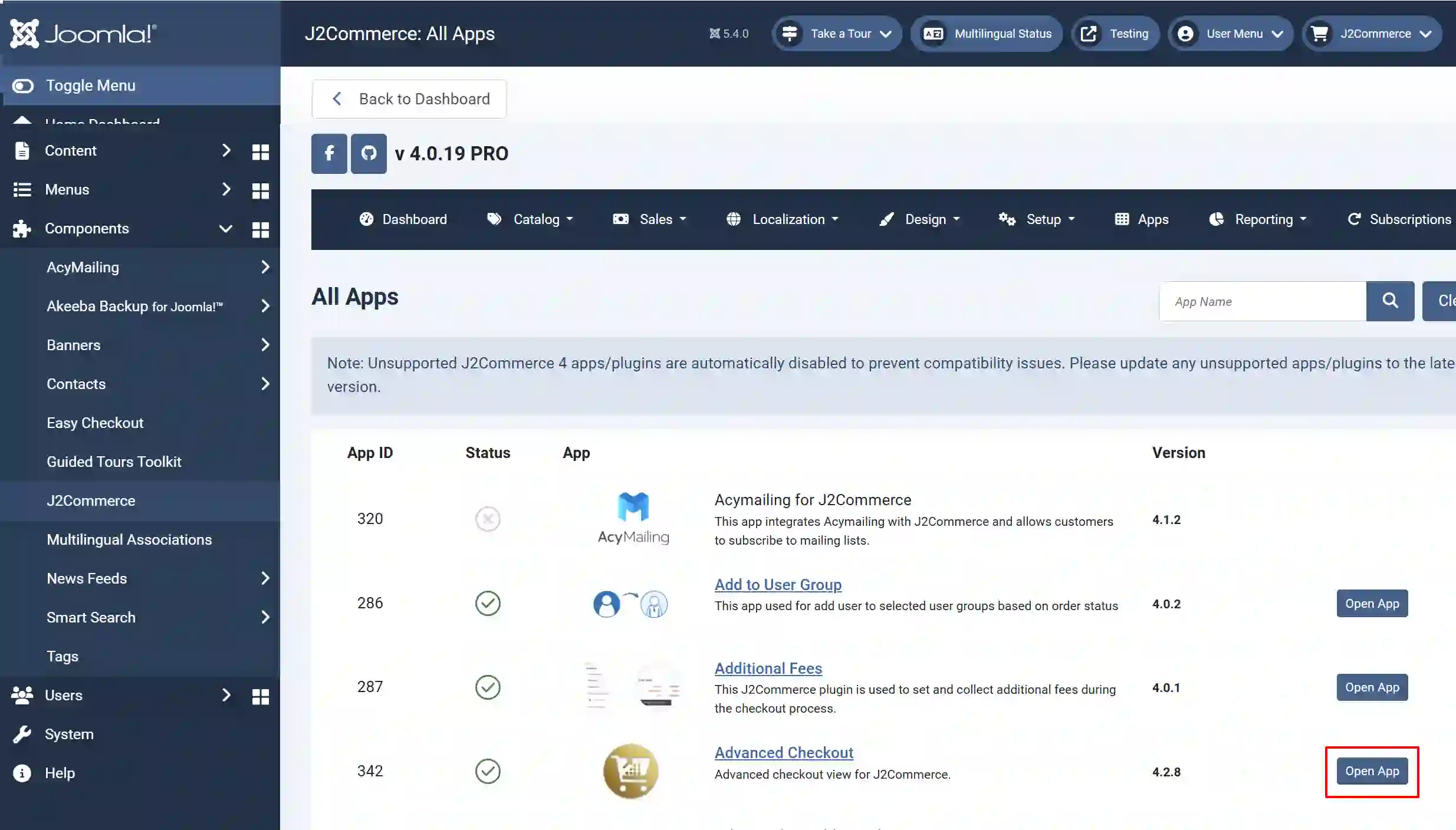Click the Acymailing app logo
The image size is (1456, 830).
coord(633,519)
